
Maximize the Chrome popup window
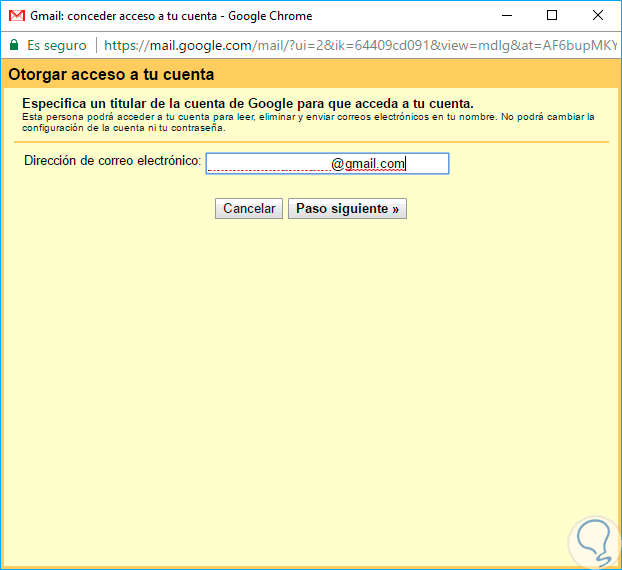(552, 15)
